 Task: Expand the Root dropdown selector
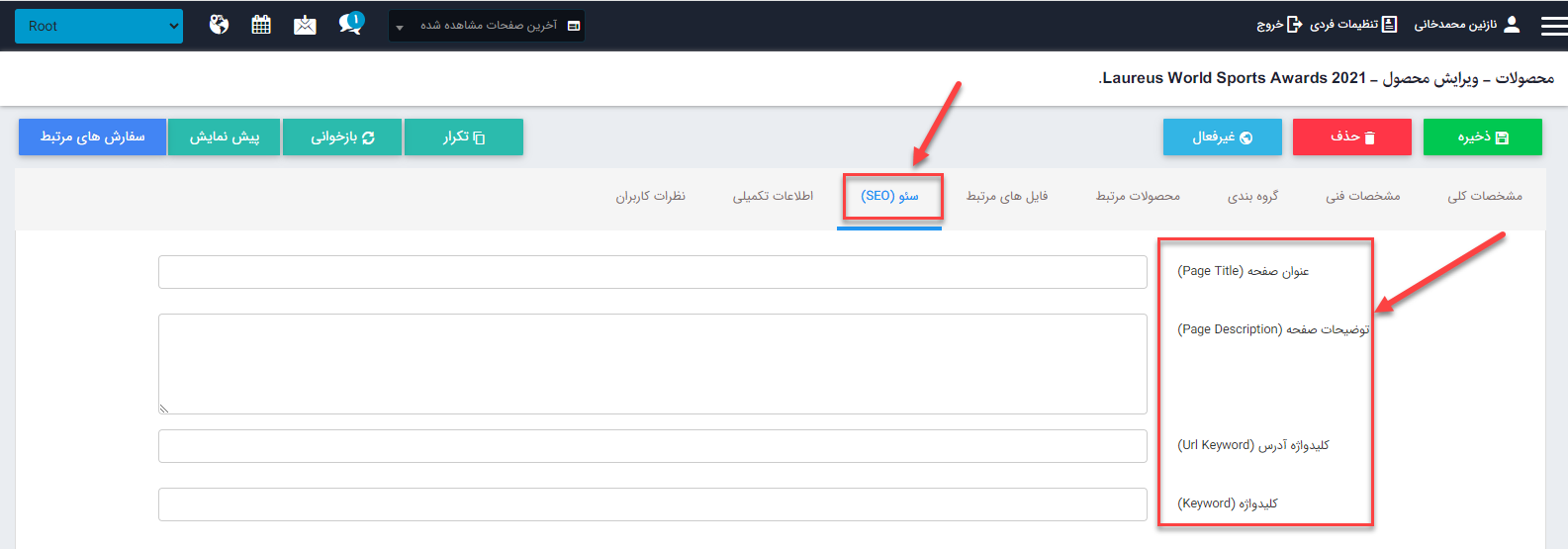click(x=99, y=26)
